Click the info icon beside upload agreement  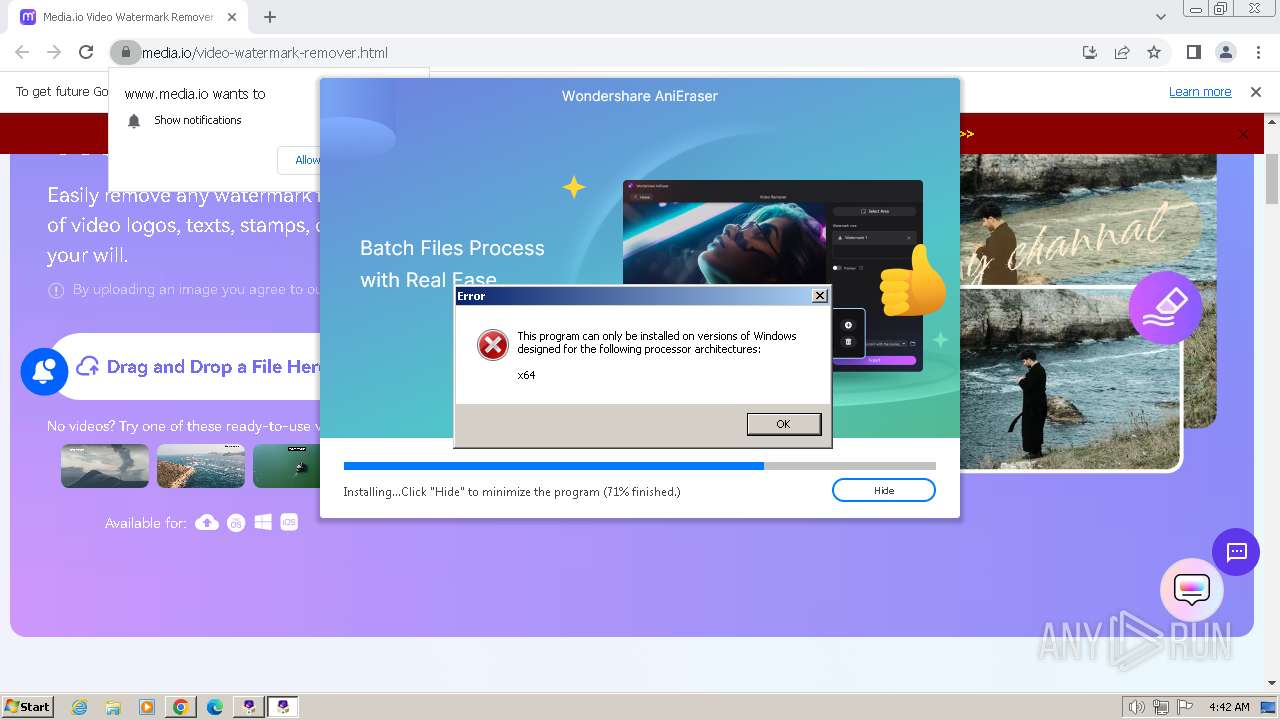(57, 290)
